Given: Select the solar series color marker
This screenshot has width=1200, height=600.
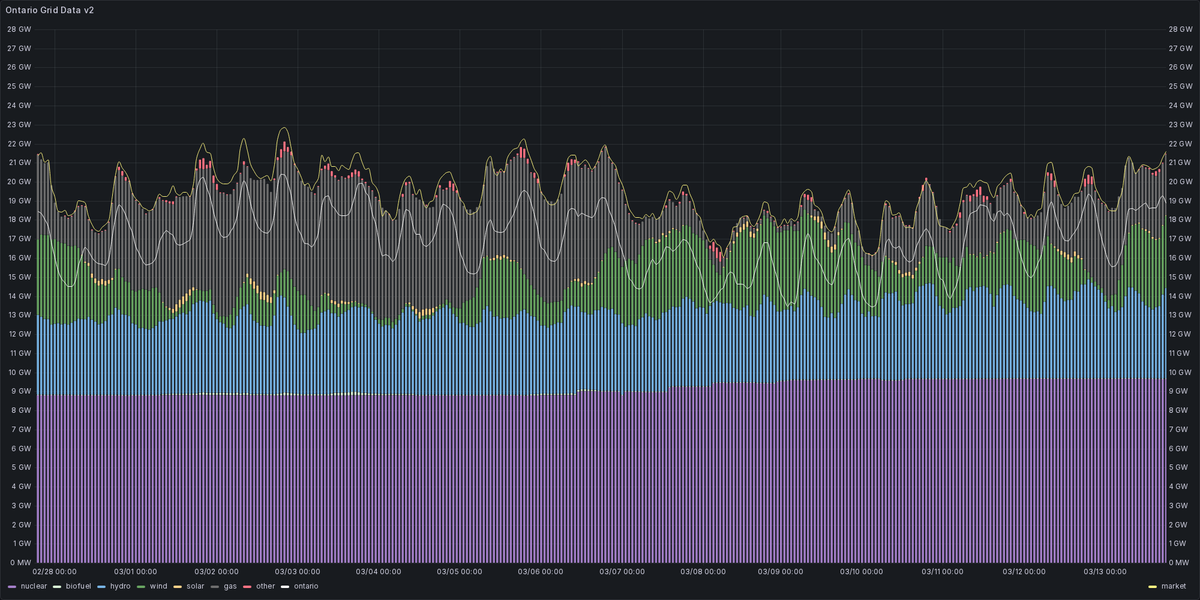Looking at the screenshot, I should pos(177,587).
